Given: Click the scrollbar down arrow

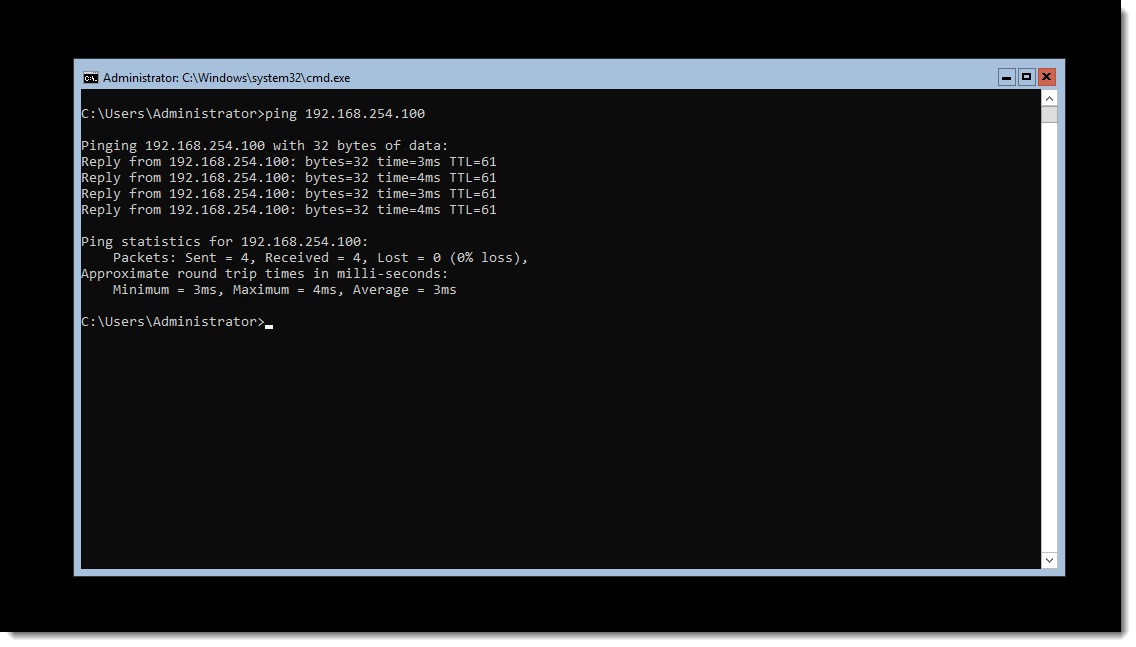Looking at the screenshot, I should point(1049,560).
